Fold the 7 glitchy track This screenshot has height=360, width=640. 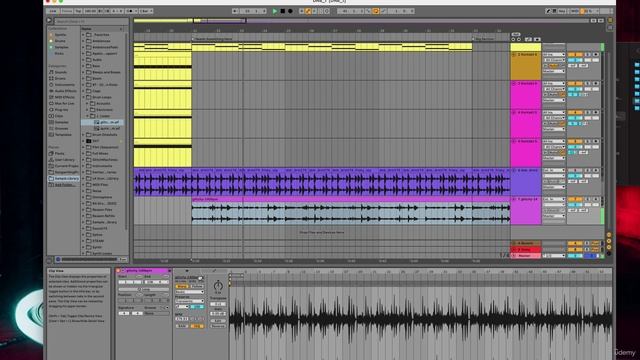(514, 199)
